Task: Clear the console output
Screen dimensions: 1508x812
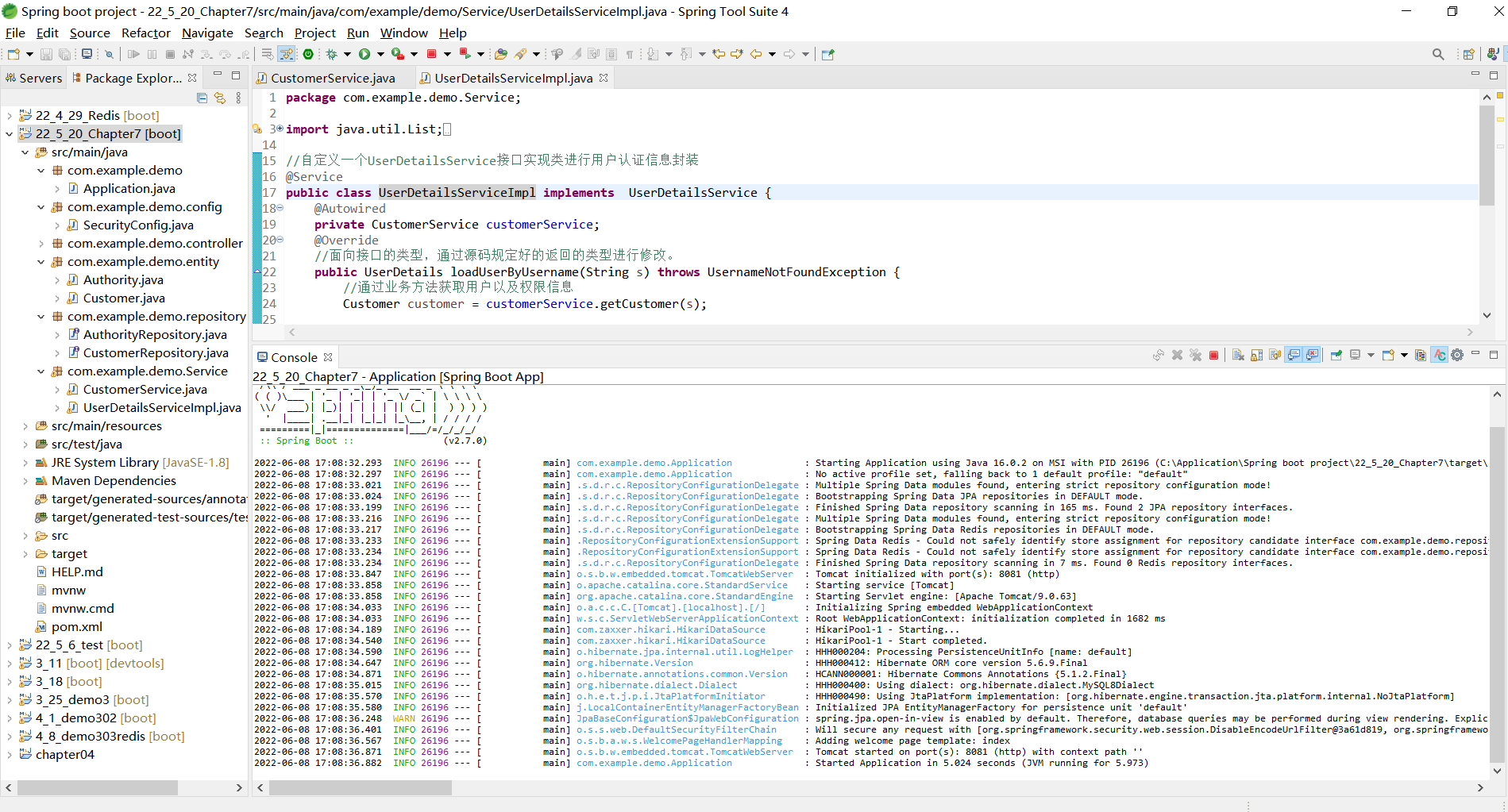Action: pyautogui.click(x=1238, y=356)
